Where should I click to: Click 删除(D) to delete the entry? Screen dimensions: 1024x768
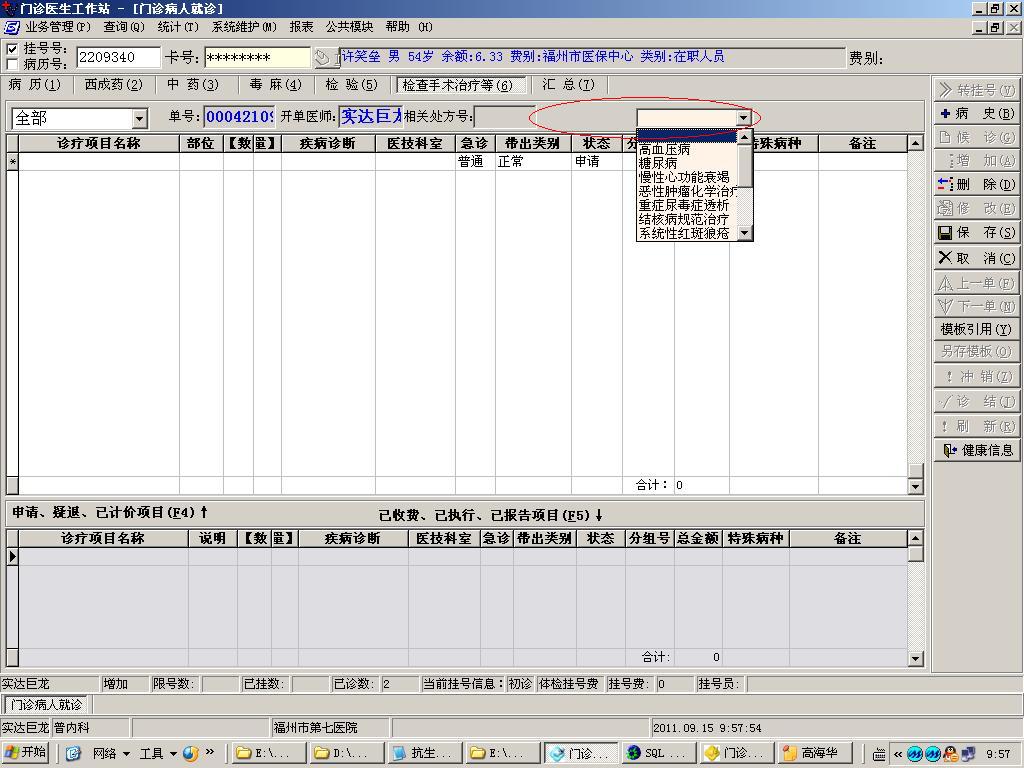976,185
